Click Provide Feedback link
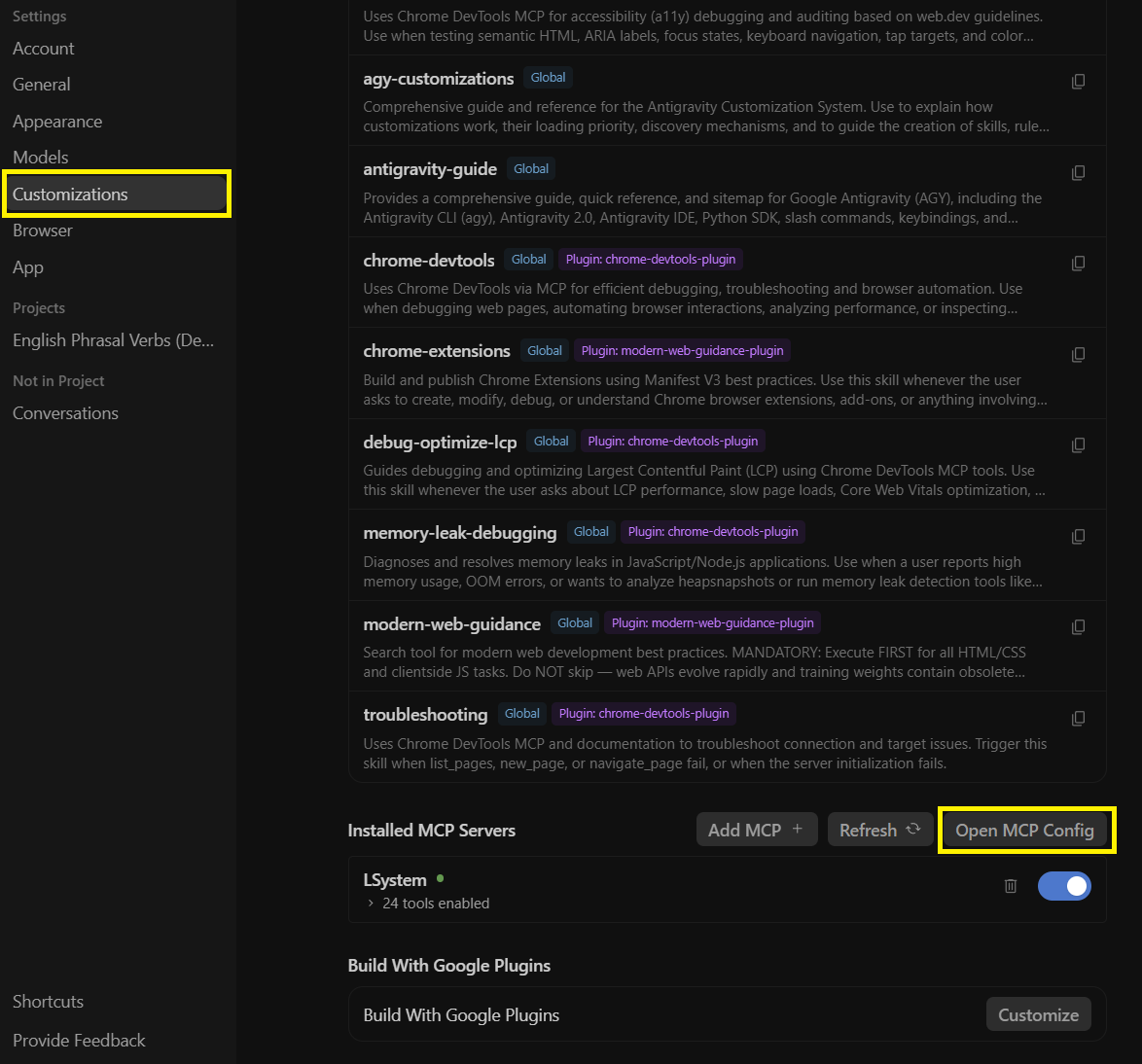Screen dimensions: 1142x1064 (x=80, y=1040)
